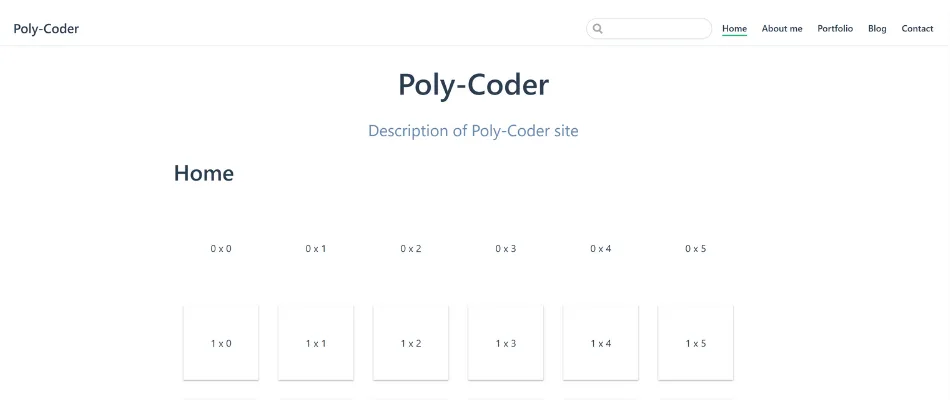Select the 1 x 1 card
Viewport: 950px width, 400px height.
tap(316, 343)
